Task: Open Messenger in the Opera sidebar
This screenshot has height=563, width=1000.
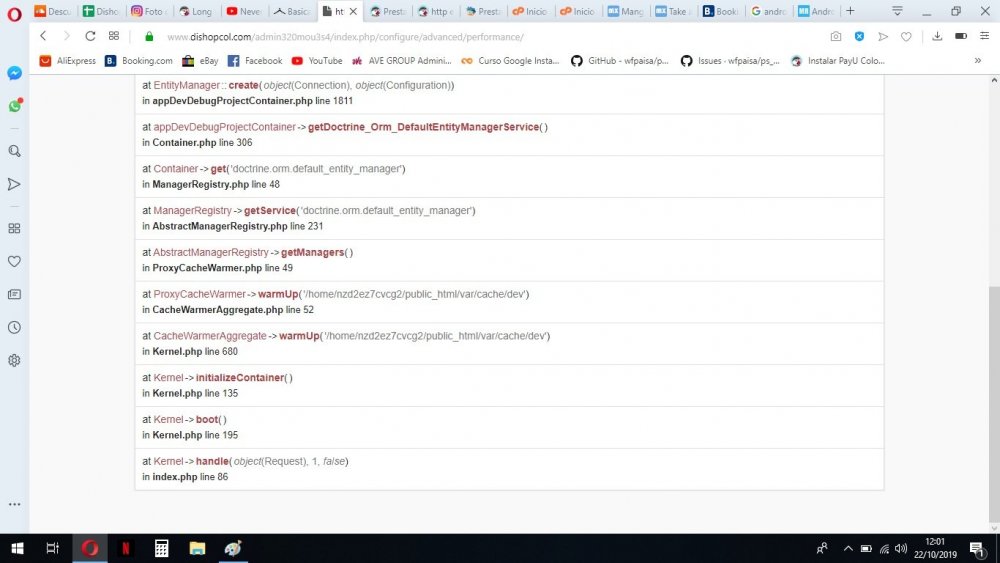Action: pyautogui.click(x=14, y=73)
